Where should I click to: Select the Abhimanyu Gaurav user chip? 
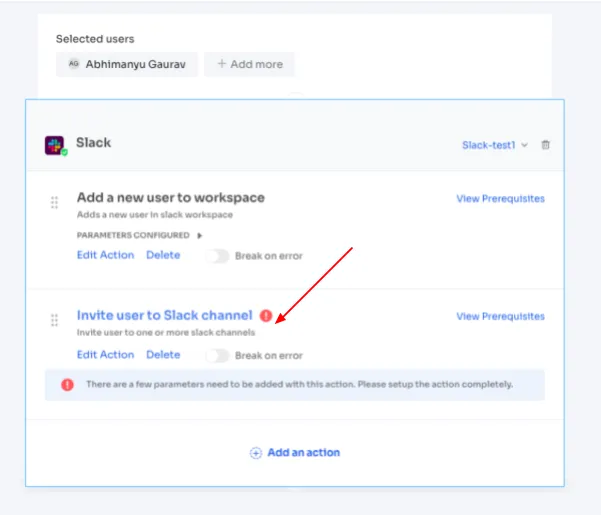[x=127, y=64]
